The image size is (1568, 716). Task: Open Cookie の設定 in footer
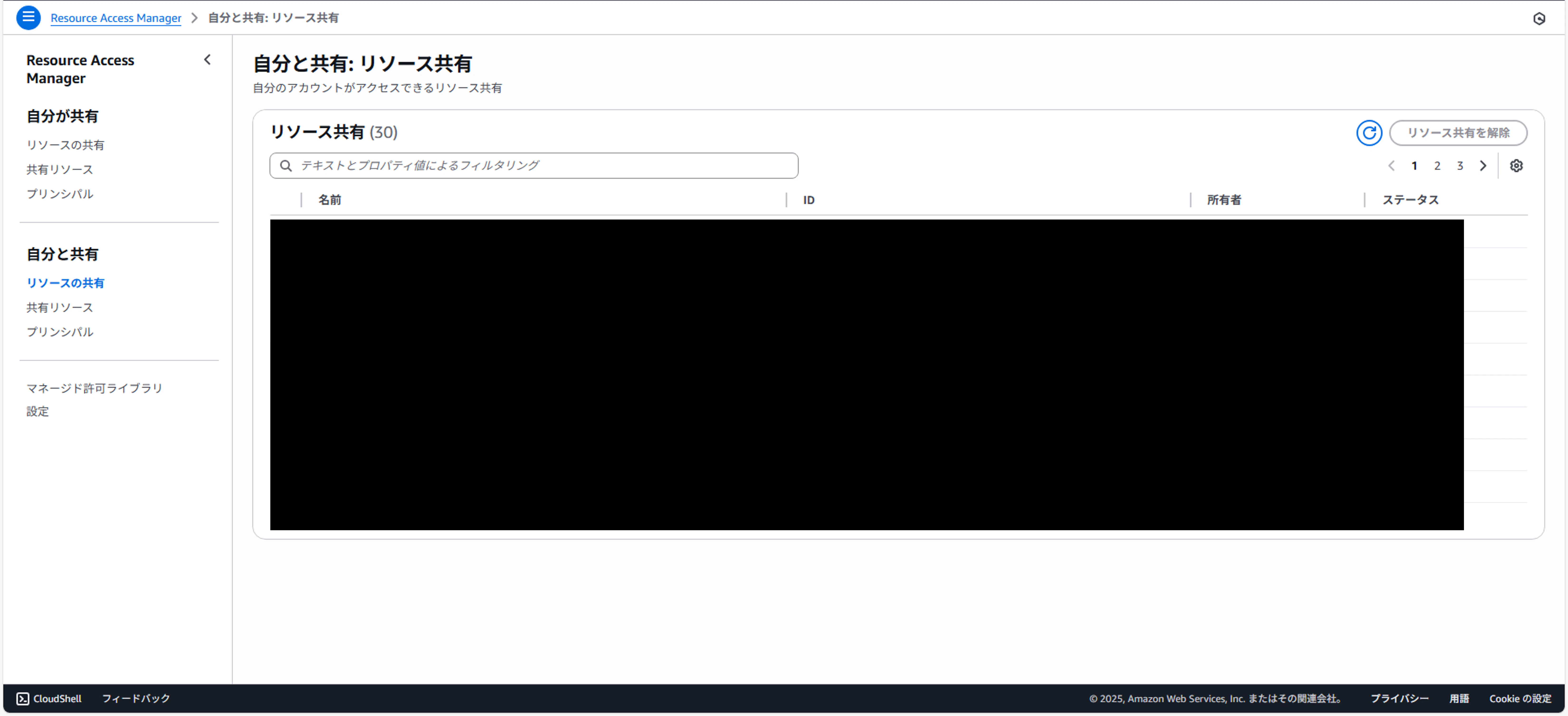pos(1520,698)
